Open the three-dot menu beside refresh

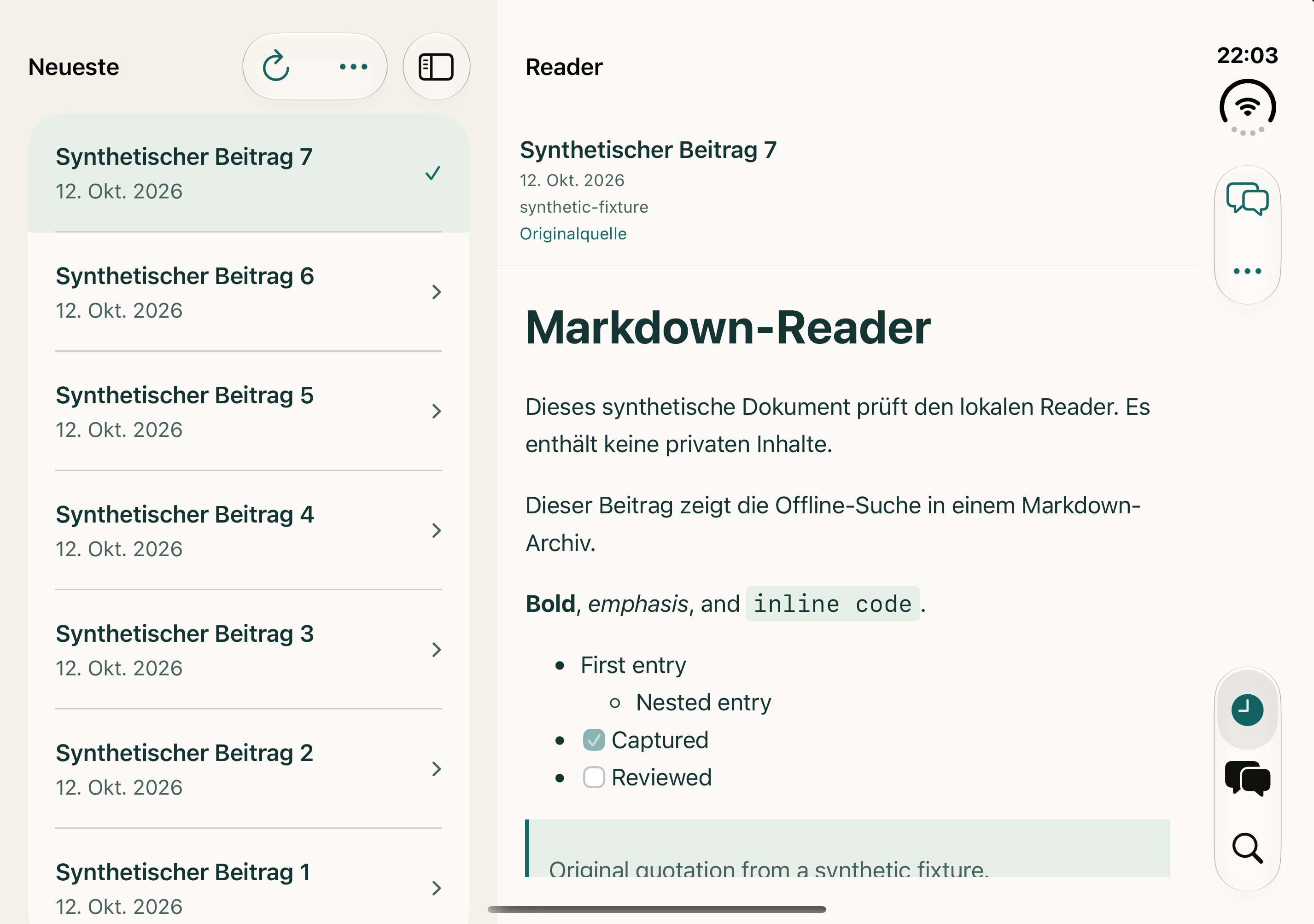[353, 66]
